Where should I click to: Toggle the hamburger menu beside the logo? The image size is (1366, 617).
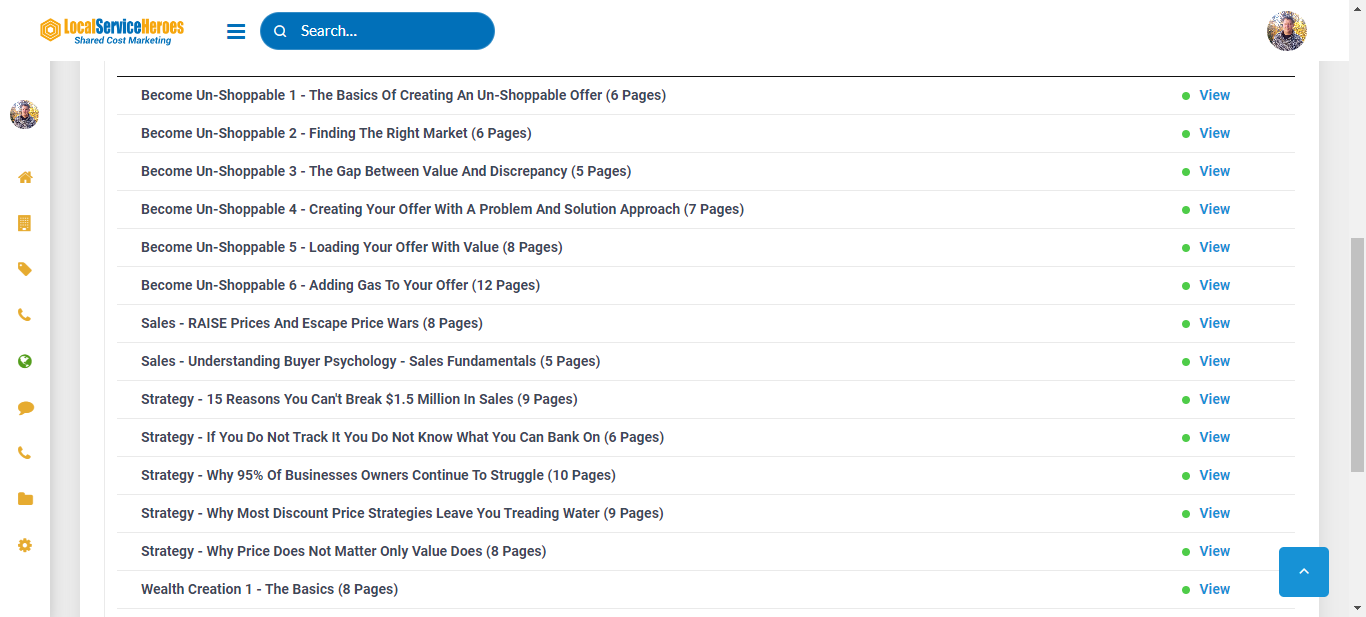click(236, 31)
